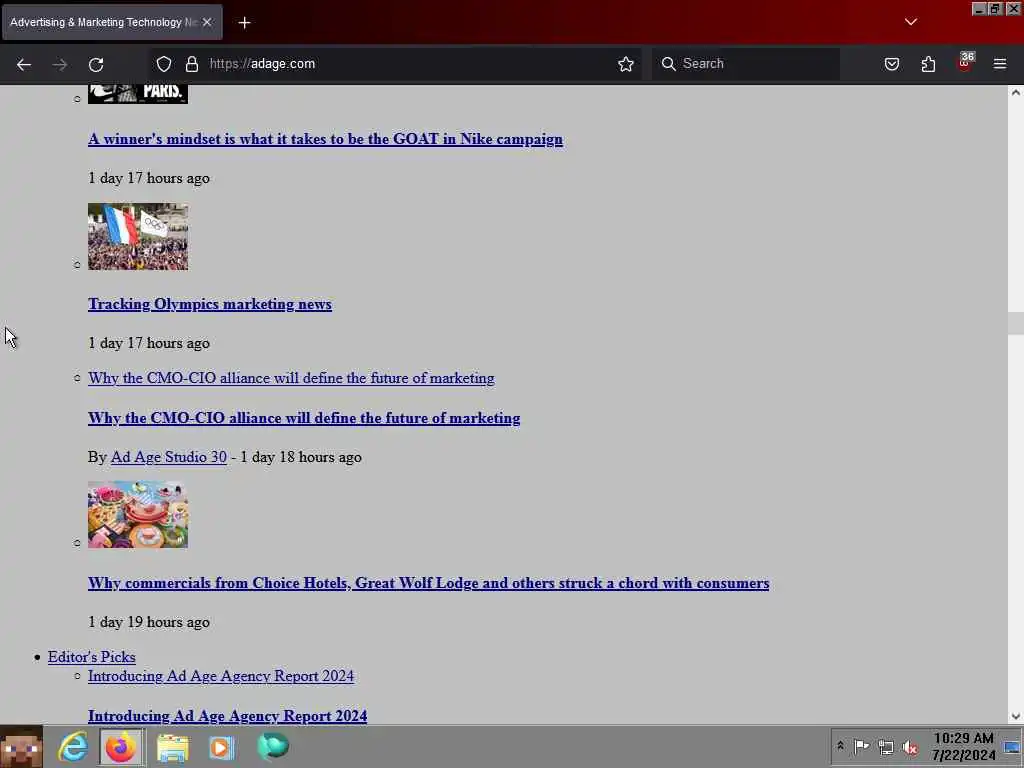The height and width of the screenshot is (768, 1024).
Task: Open the Start menu Minecraft-face button
Action: [x=22, y=747]
